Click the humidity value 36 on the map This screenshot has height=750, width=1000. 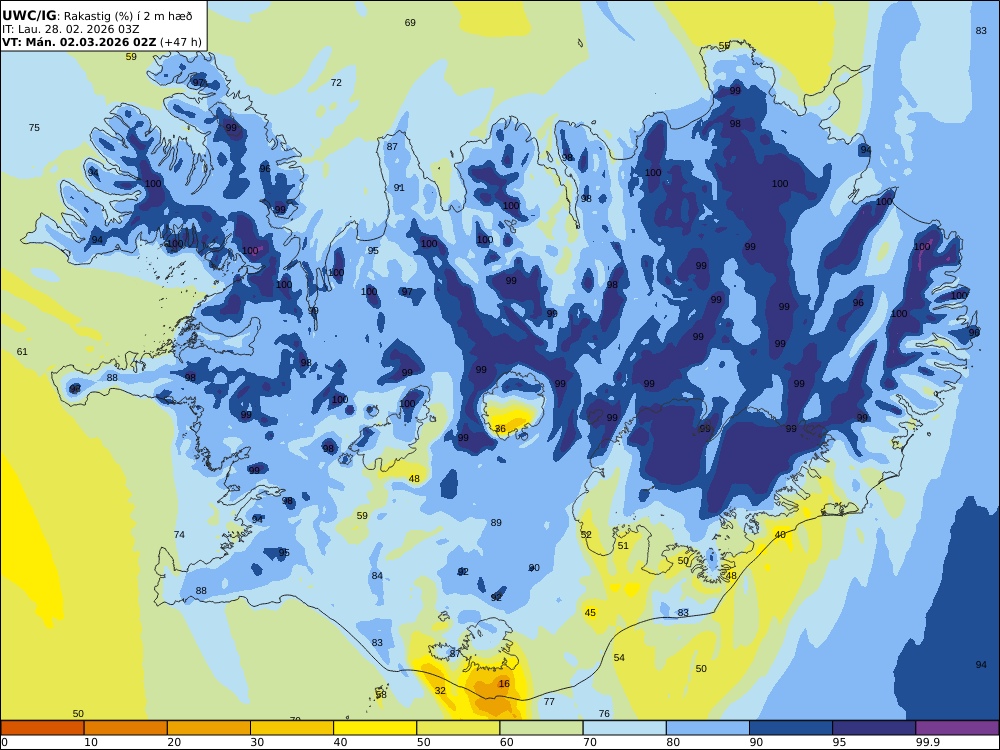[x=500, y=429]
